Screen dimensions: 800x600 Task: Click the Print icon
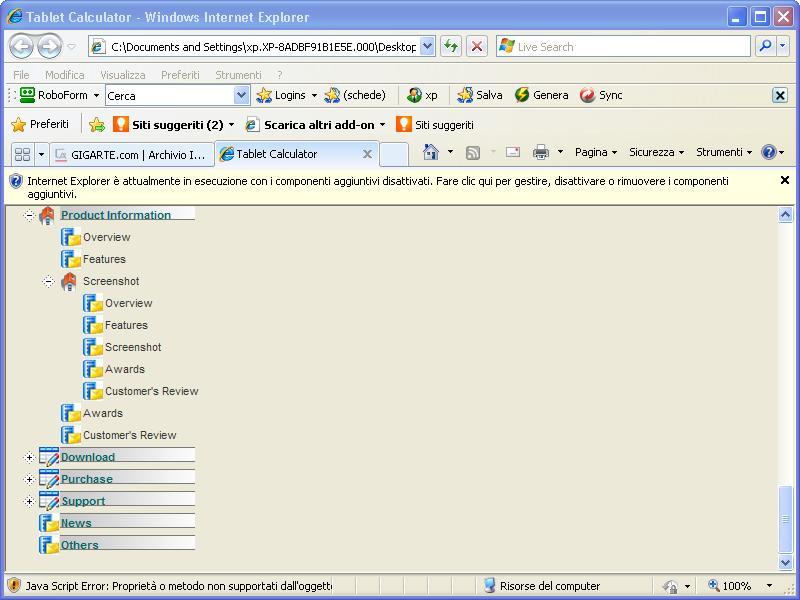pyautogui.click(x=541, y=152)
